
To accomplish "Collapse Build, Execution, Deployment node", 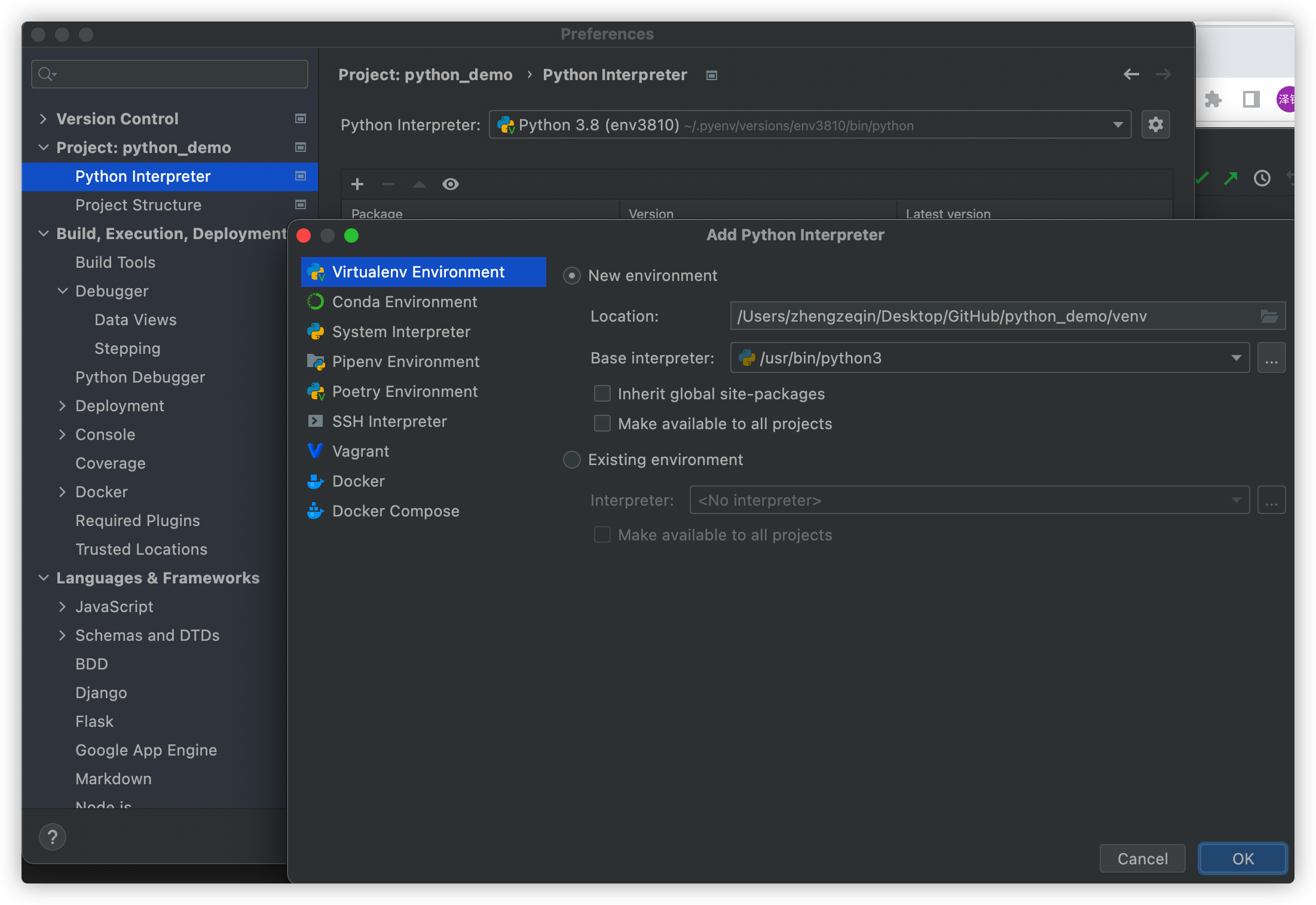I will click(43, 234).
